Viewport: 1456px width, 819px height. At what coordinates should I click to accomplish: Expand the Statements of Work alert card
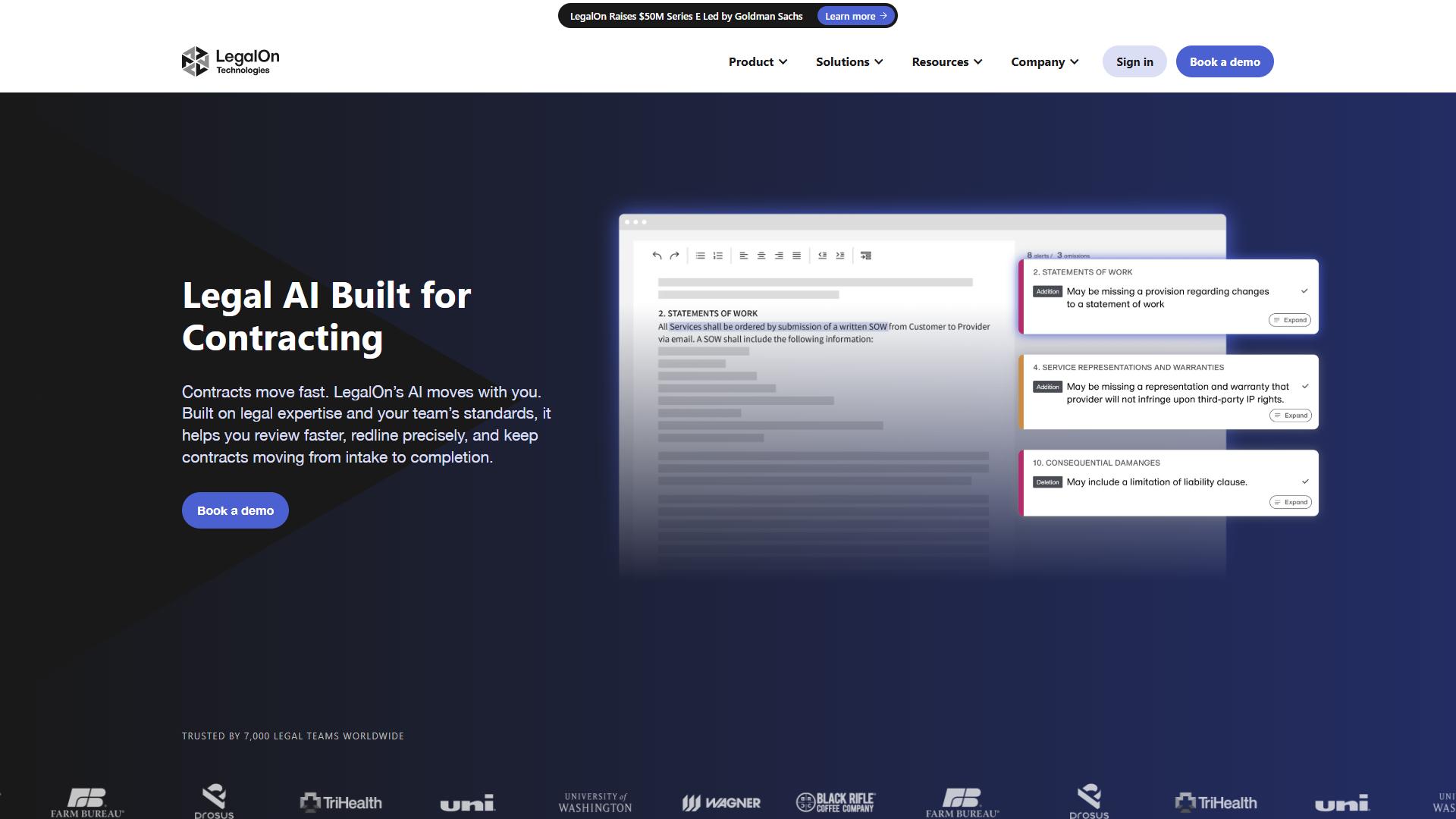click(x=1290, y=320)
